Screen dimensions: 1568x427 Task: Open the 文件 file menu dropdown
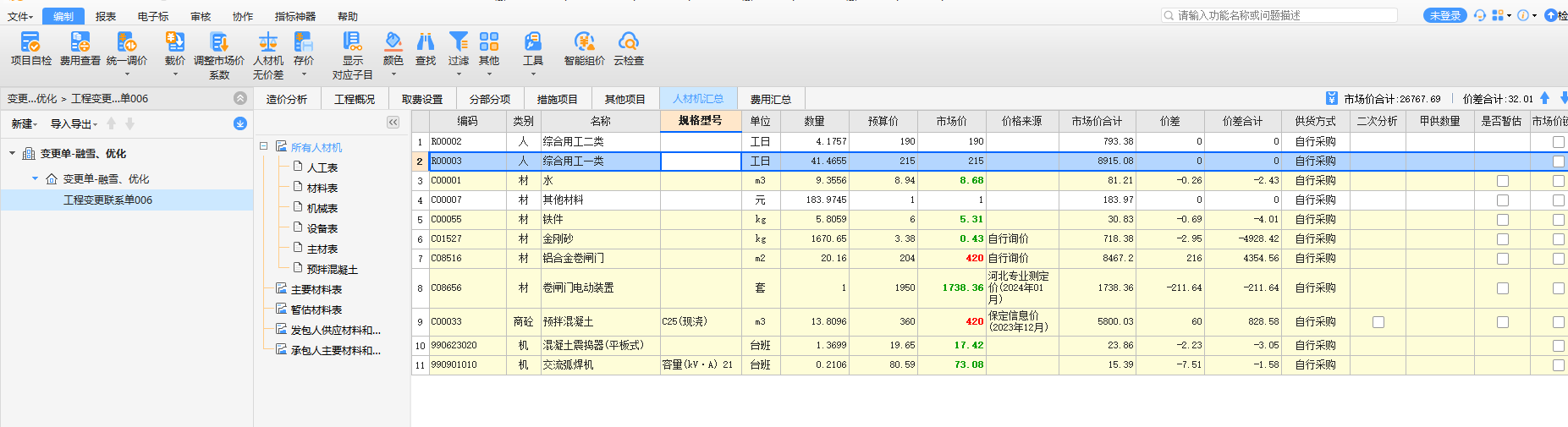(19, 16)
